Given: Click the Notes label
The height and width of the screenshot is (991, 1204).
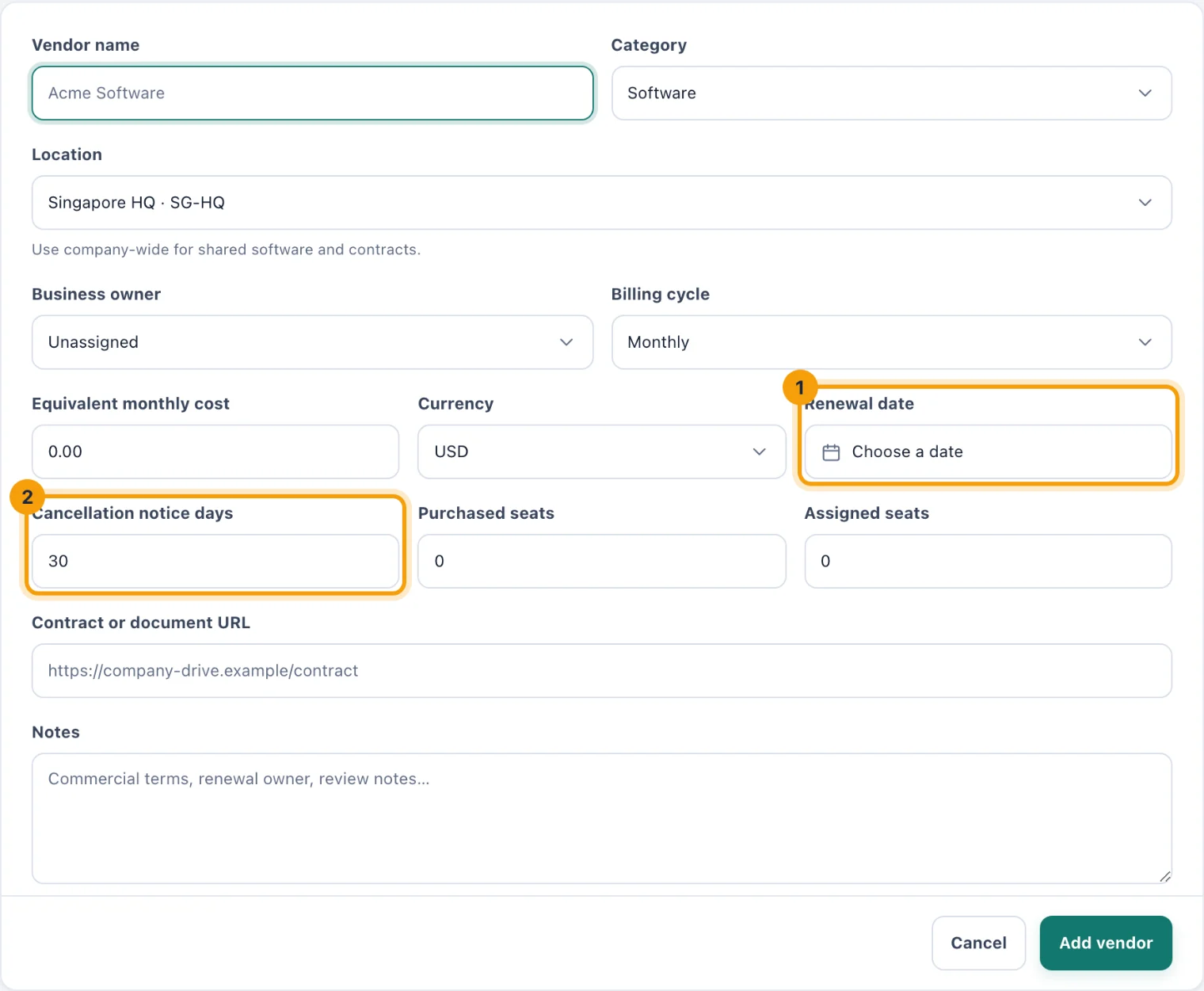Looking at the screenshot, I should pyautogui.click(x=55, y=732).
